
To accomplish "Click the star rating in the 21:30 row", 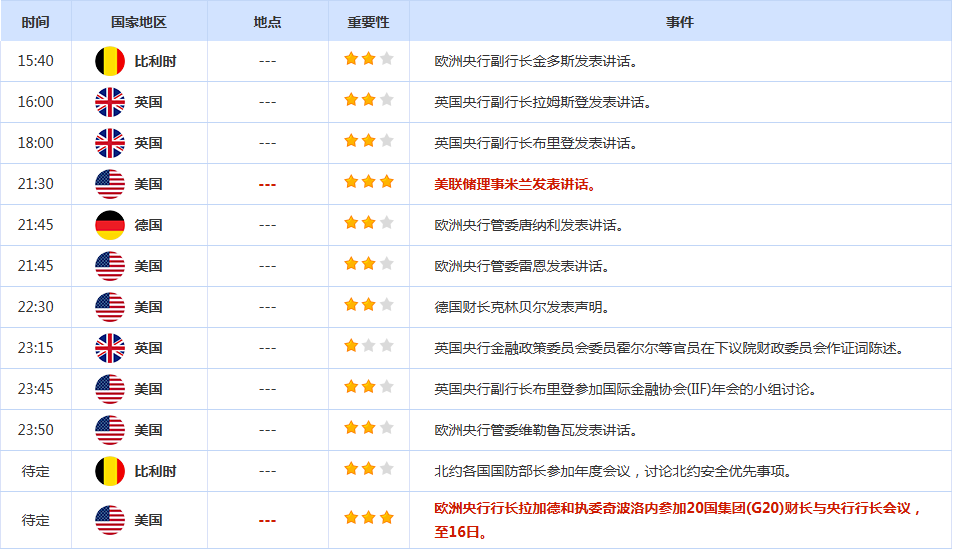I will 368,183.
